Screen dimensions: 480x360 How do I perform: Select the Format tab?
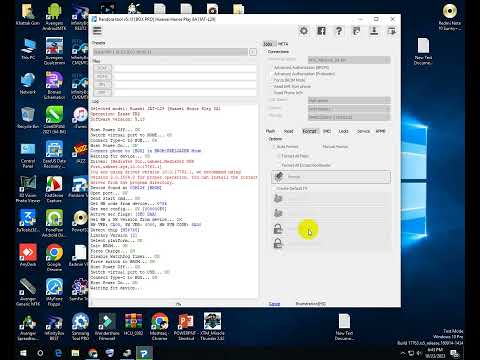click(x=309, y=131)
